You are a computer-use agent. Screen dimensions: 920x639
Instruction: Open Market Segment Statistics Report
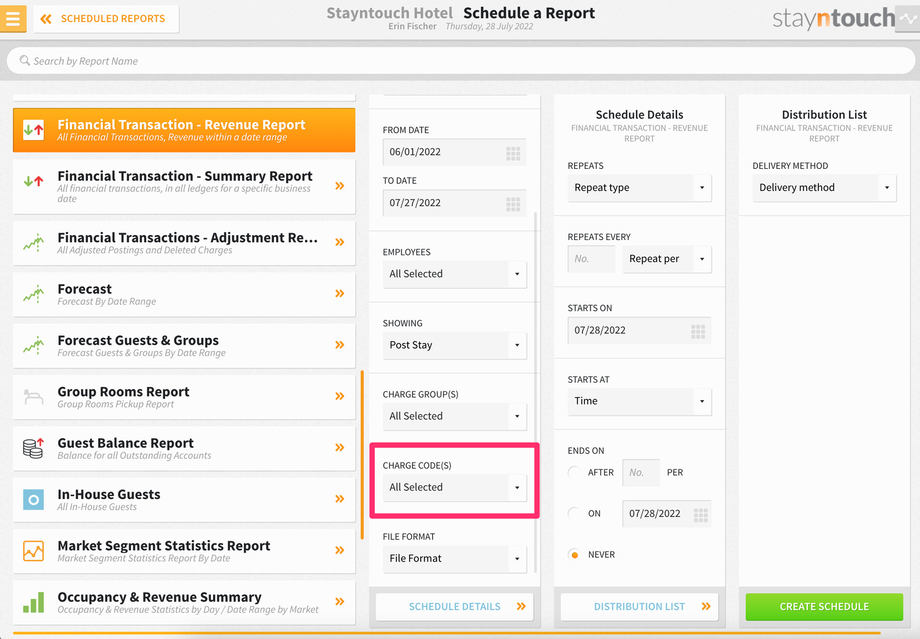tap(184, 551)
